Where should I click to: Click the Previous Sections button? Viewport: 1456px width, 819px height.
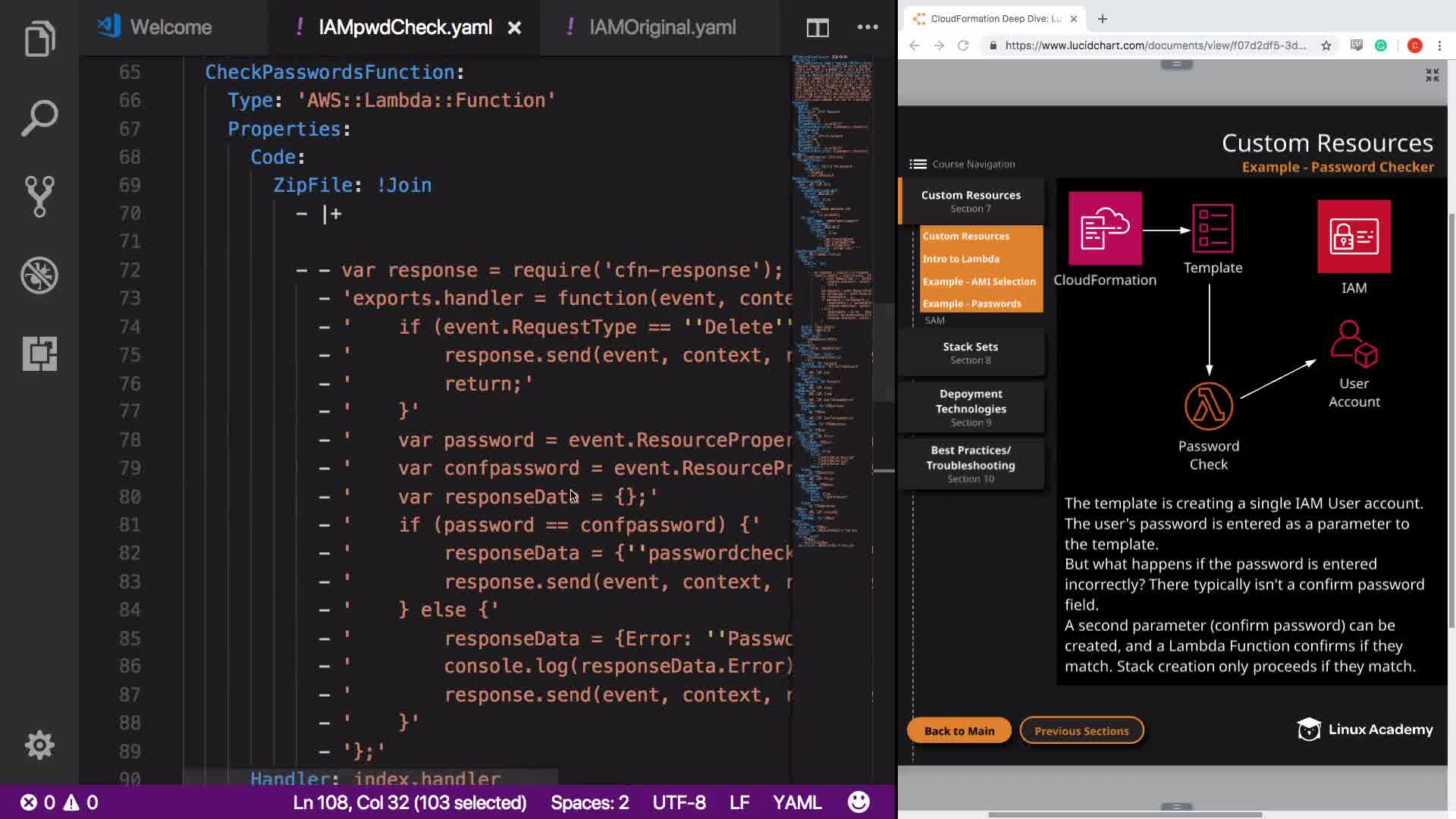pyautogui.click(x=1081, y=730)
